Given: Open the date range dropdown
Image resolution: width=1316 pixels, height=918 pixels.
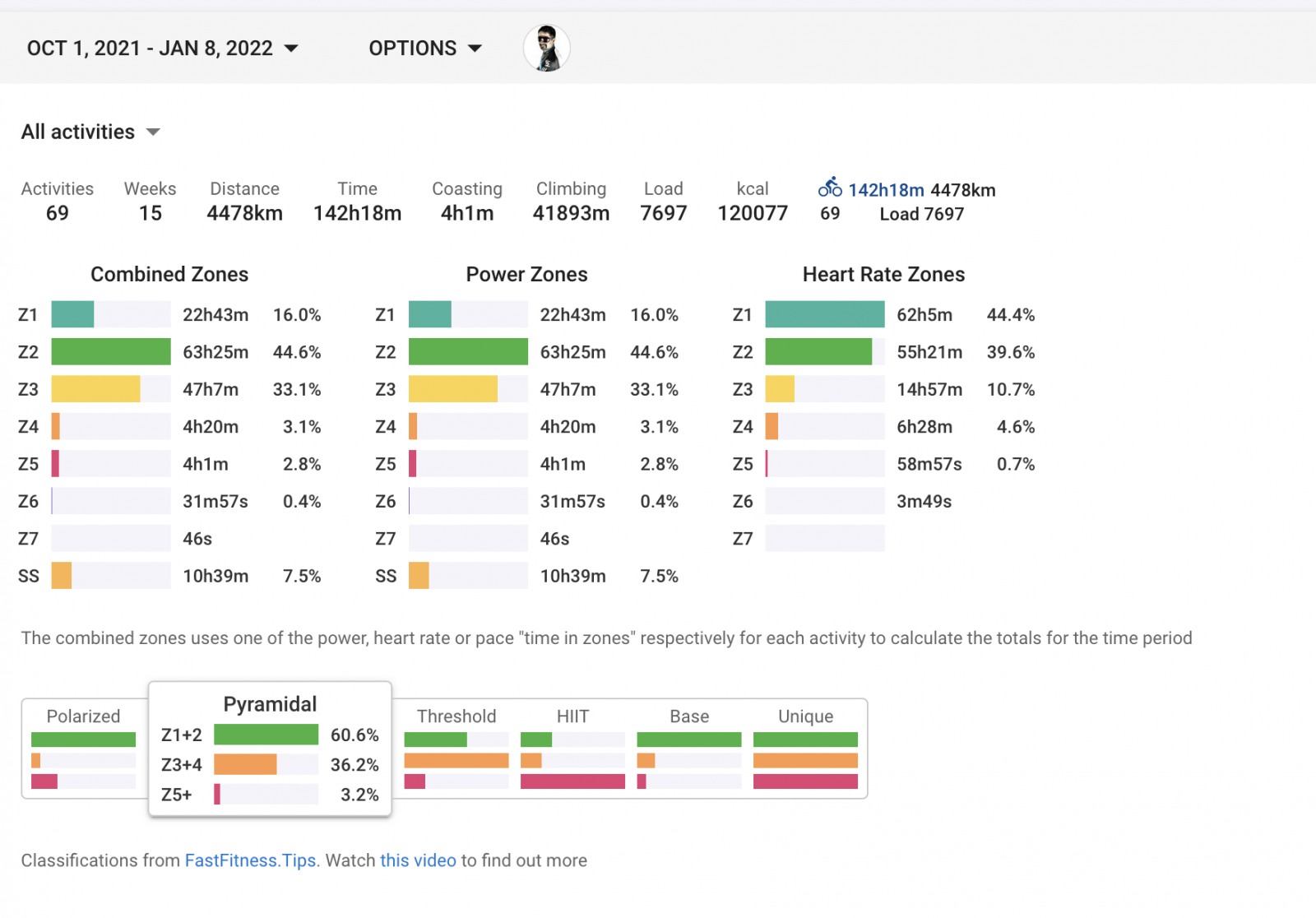Looking at the screenshot, I should [162, 49].
